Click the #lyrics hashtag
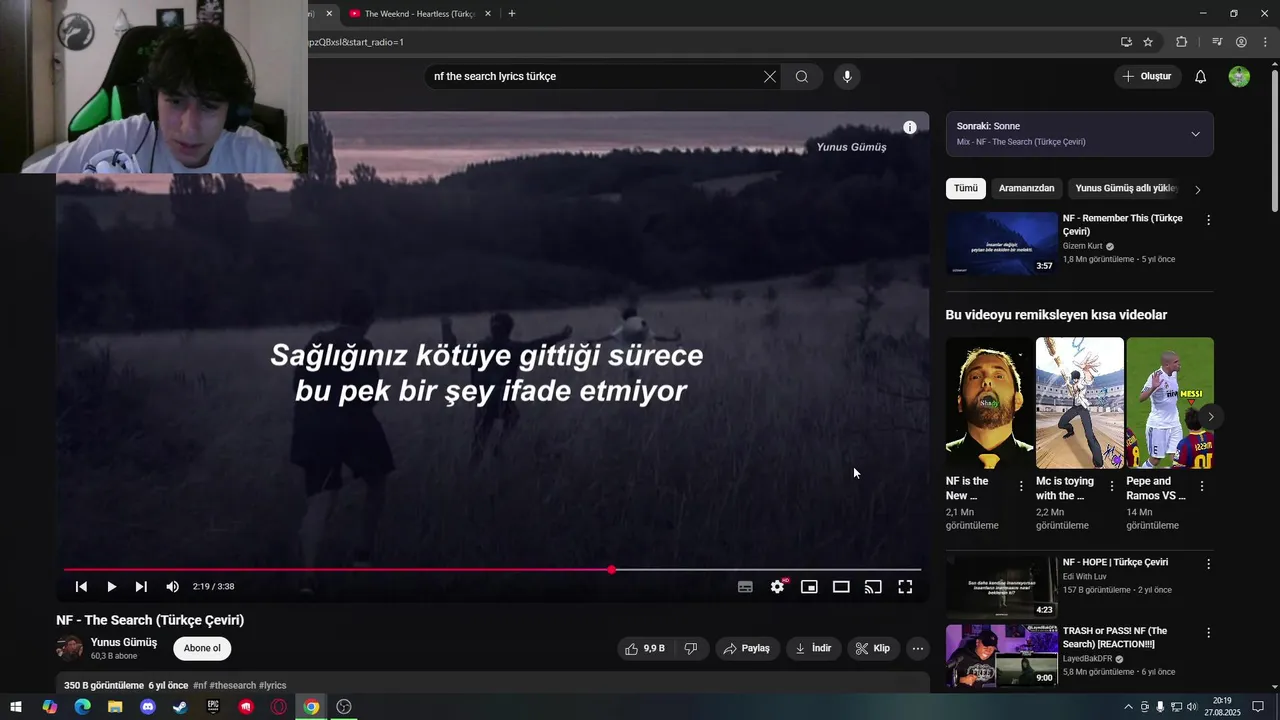The image size is (1280, 720). click(273, 686)
